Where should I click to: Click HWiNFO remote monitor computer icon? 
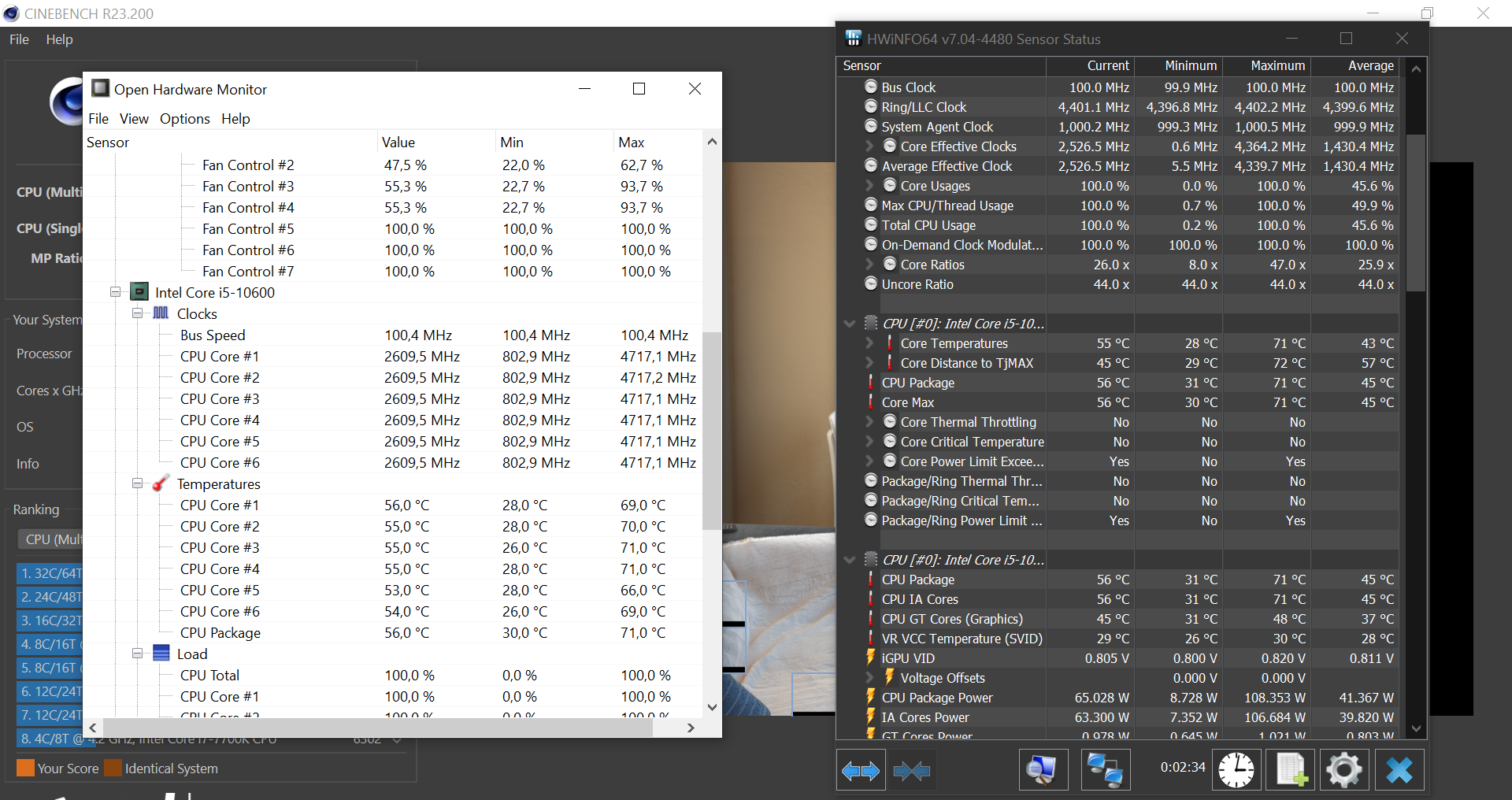pos(1042,769)
